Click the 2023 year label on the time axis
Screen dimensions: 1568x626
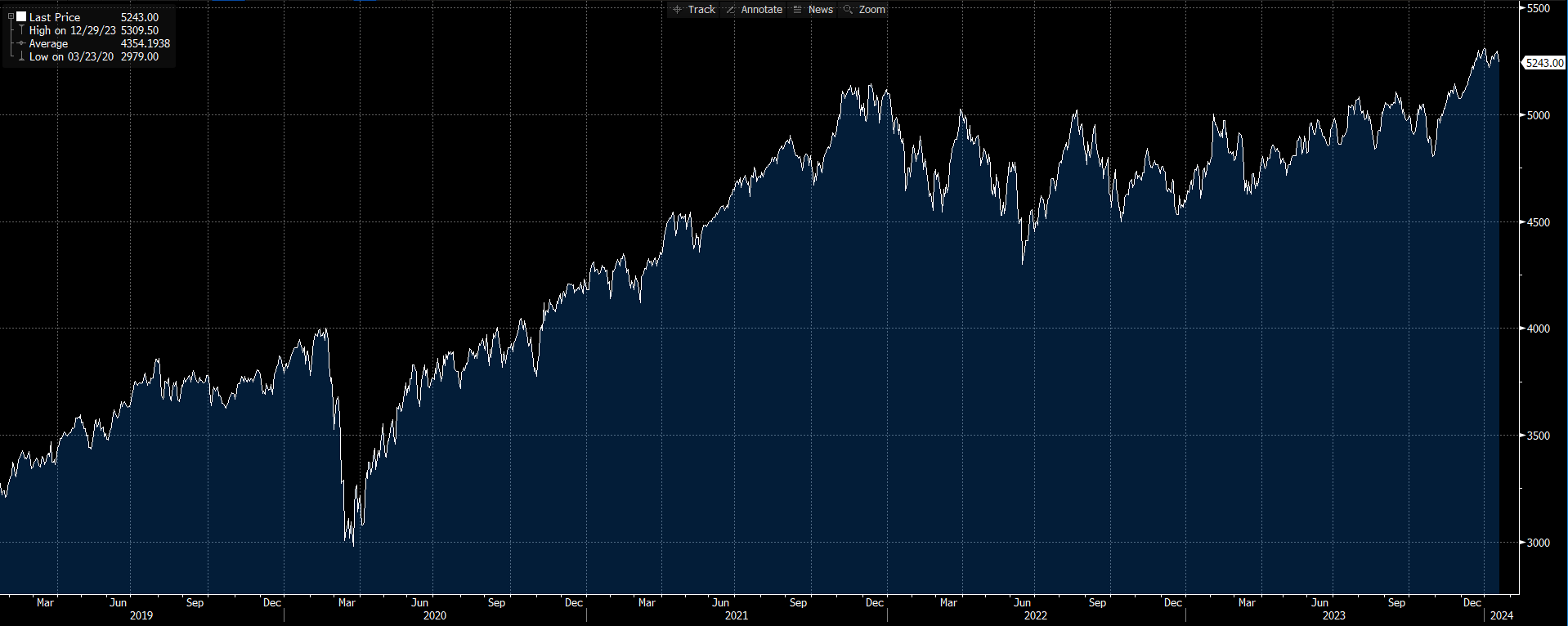coord(1334,615)
